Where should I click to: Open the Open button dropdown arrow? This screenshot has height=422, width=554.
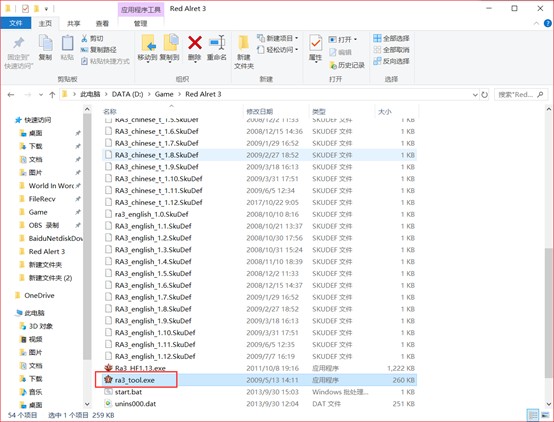click(x=355, y=39)
